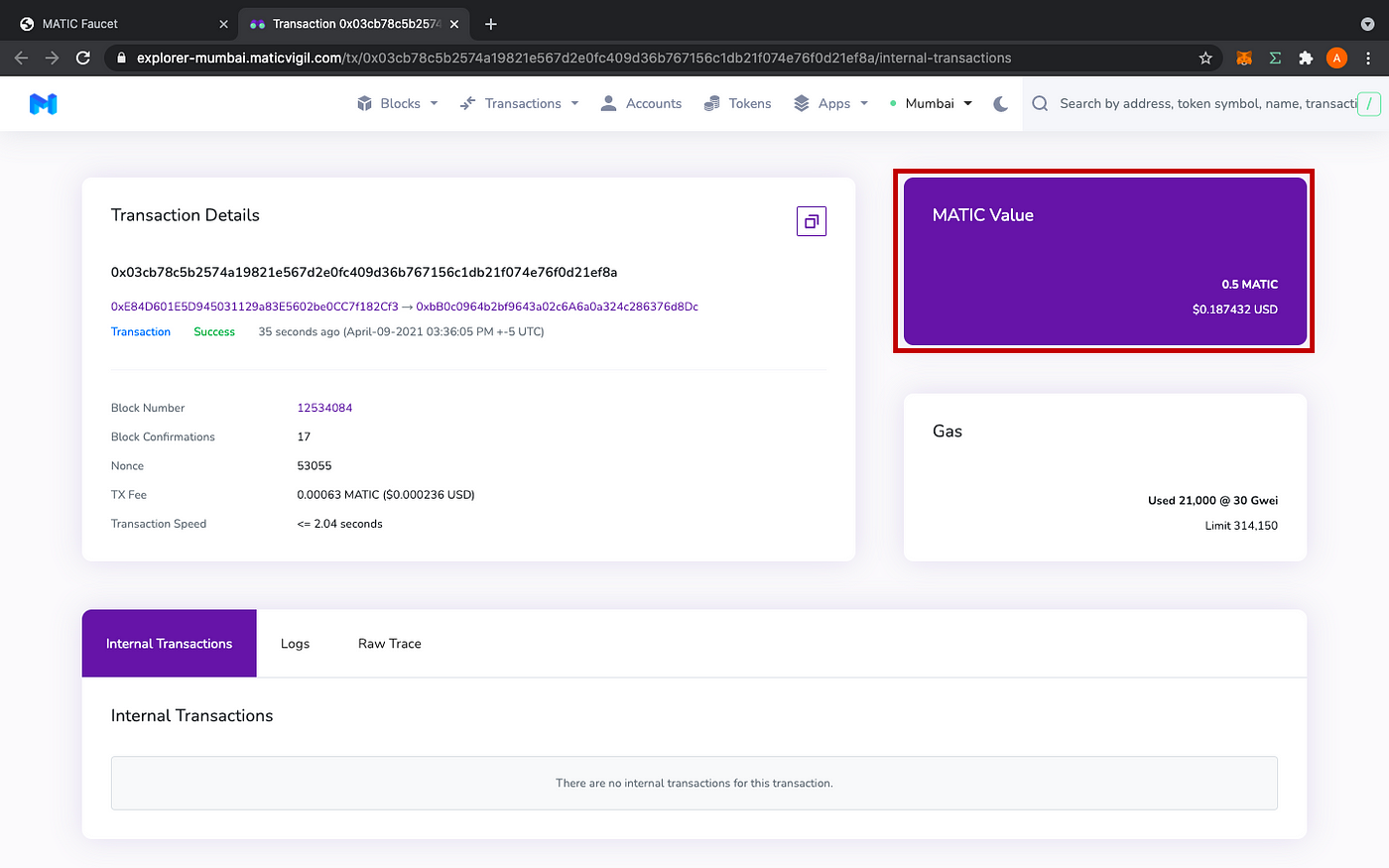Click the $0.187432 USD value

pos(1235,310)
